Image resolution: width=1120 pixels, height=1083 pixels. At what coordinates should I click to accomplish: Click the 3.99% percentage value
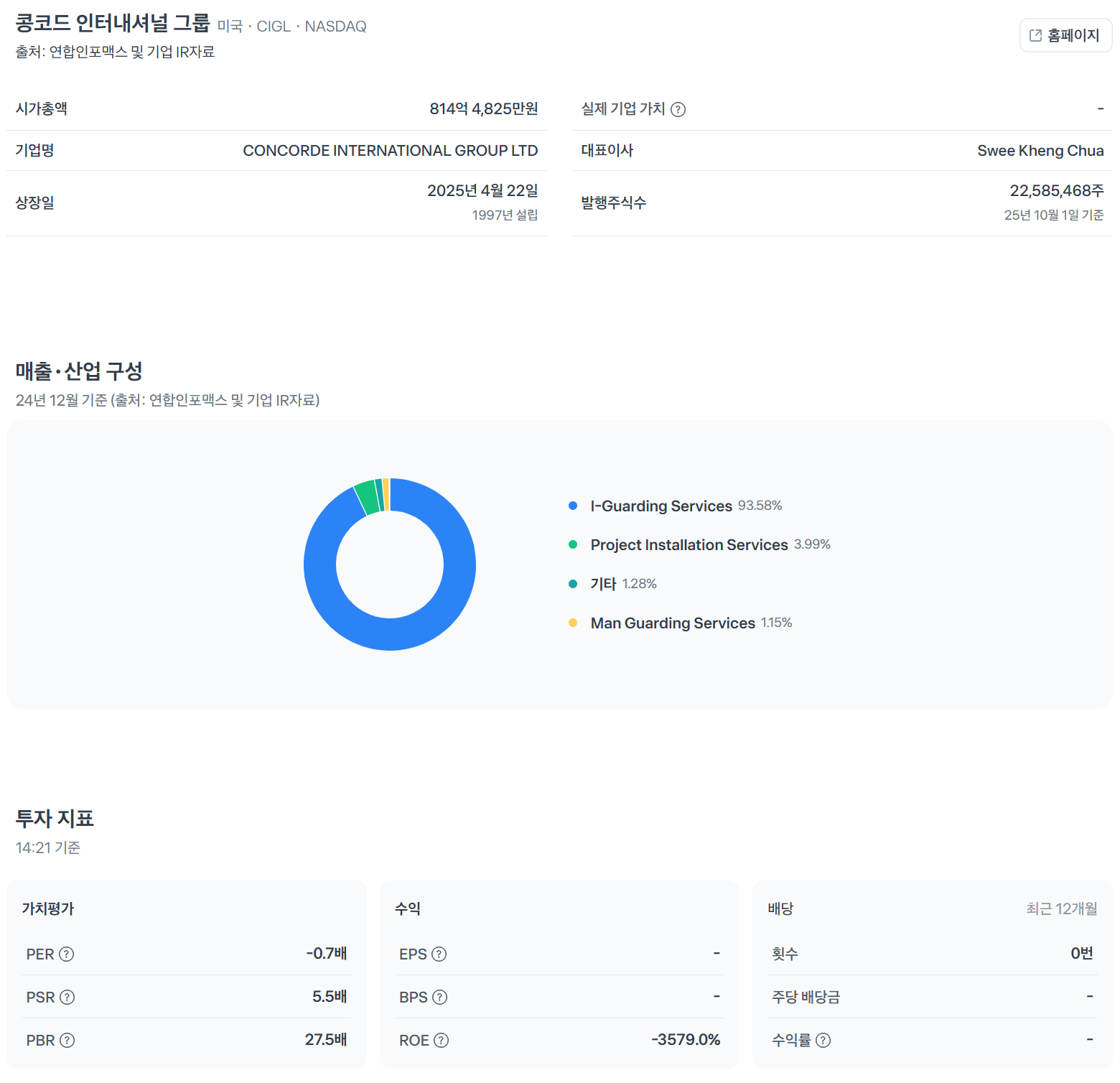(x=812, y=544)
